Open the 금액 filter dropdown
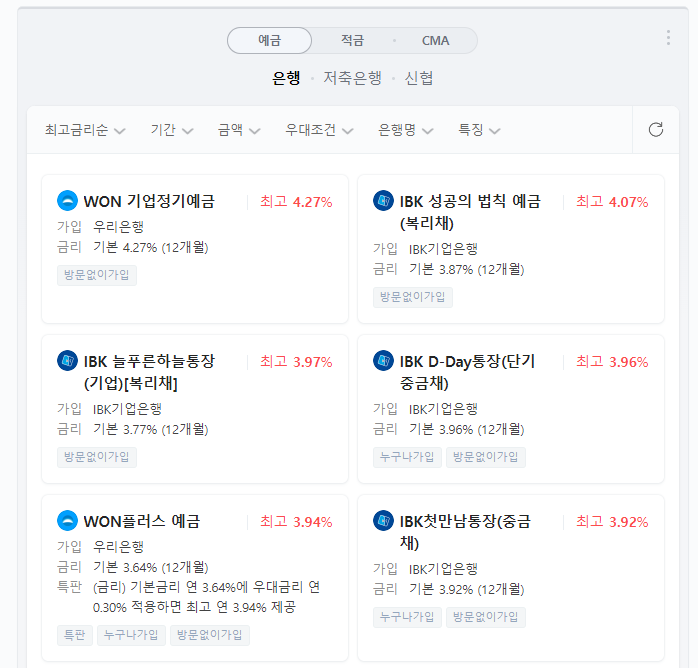The height and width of the screenshot is (668, 698). [239, 130]
